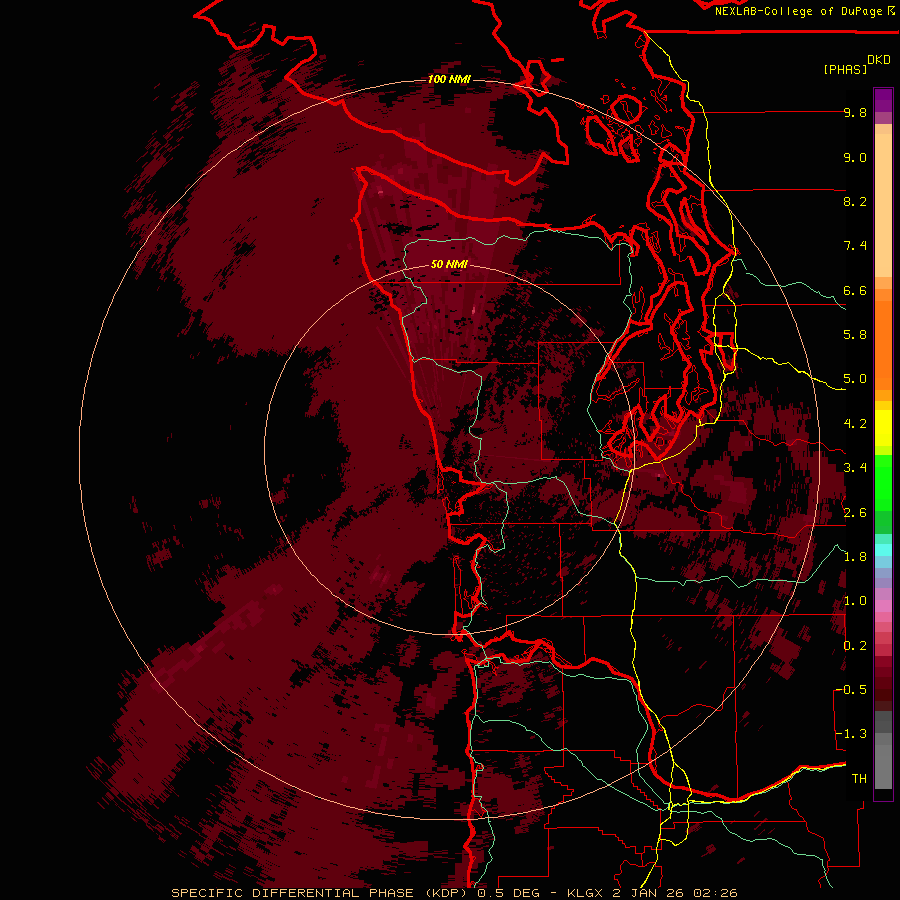Image resolution: width=900 pixels, height=900 pixels.
Task: Click the 9.0 value on color scale
Action: [855, 157]
